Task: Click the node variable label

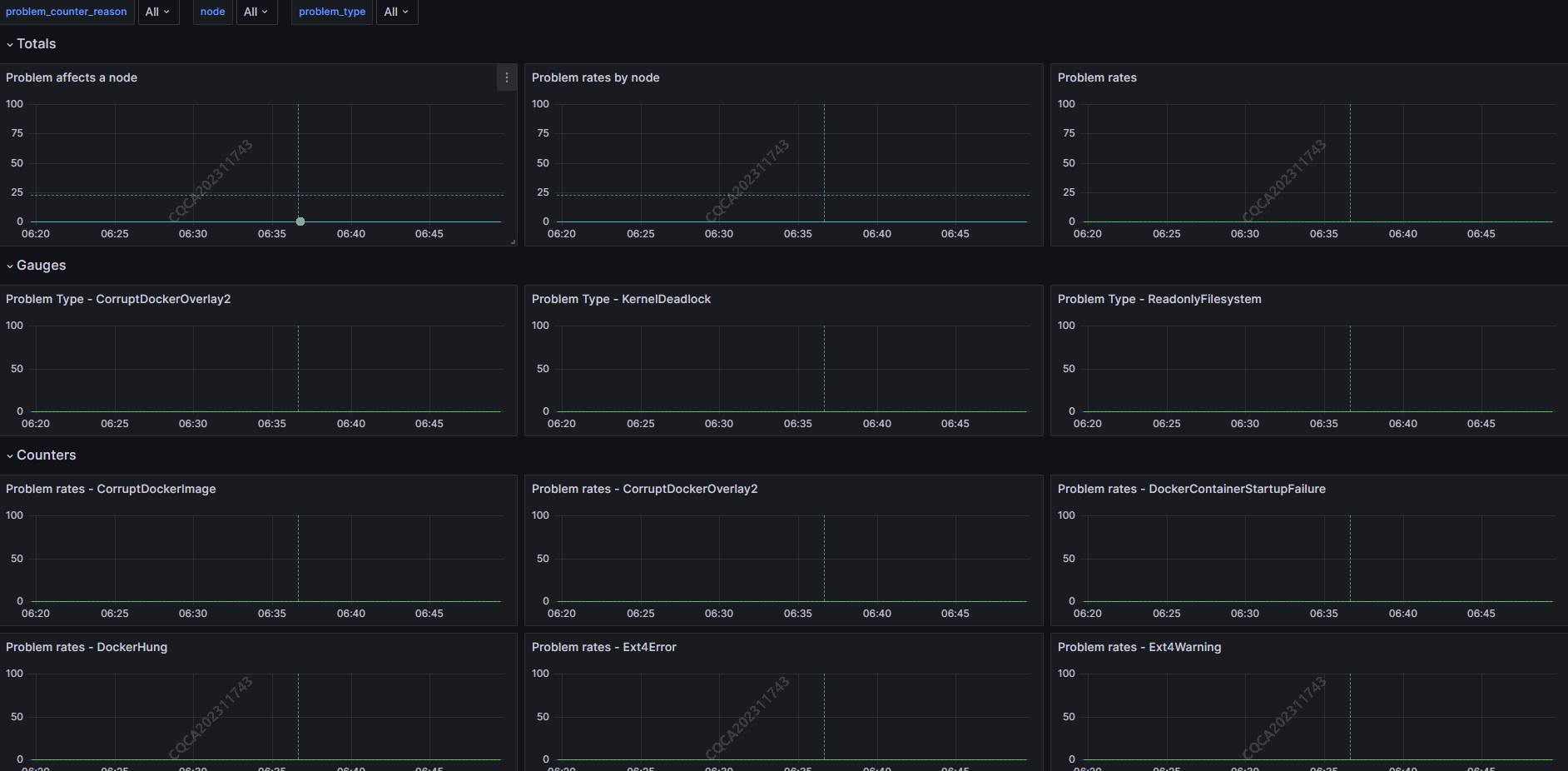Action: (212, 12)
